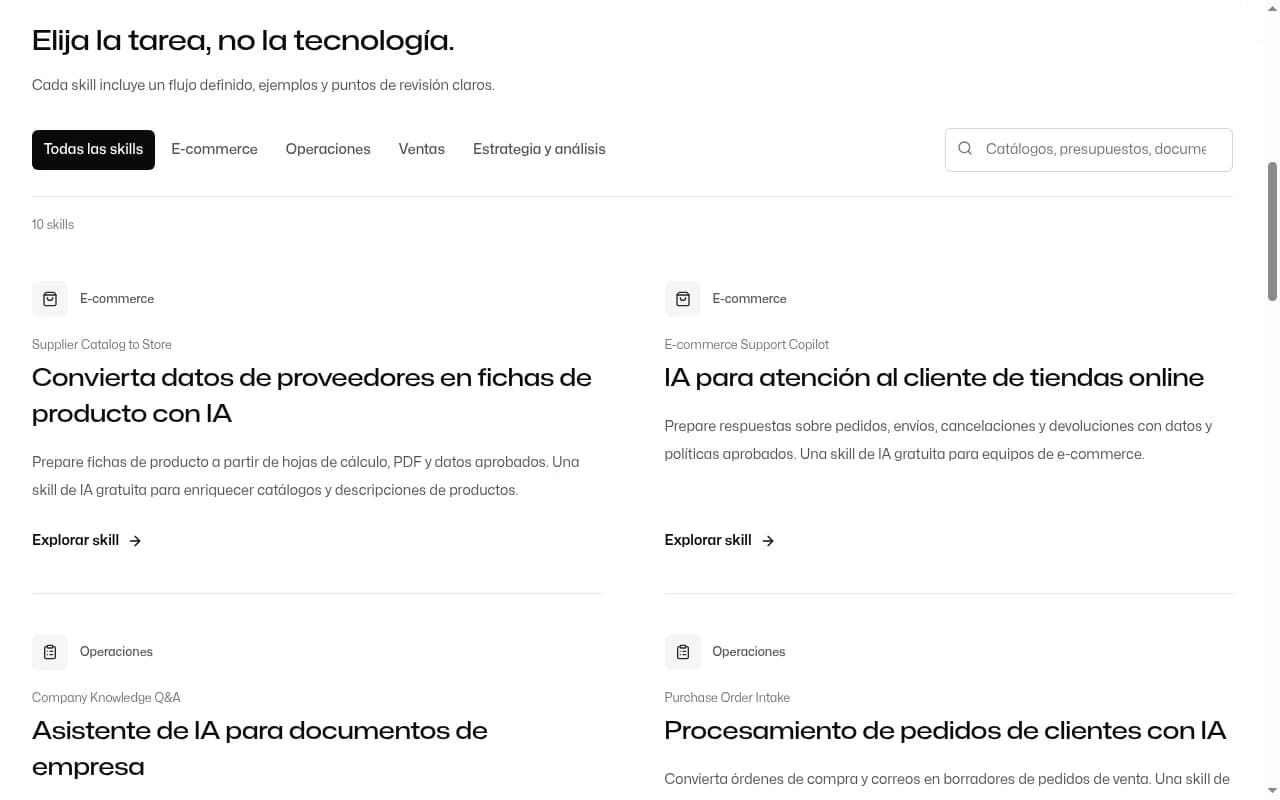
Task: Open 'Procesamiento de pedidos de clientes con IA'
Action: click(x=945, y=731)
